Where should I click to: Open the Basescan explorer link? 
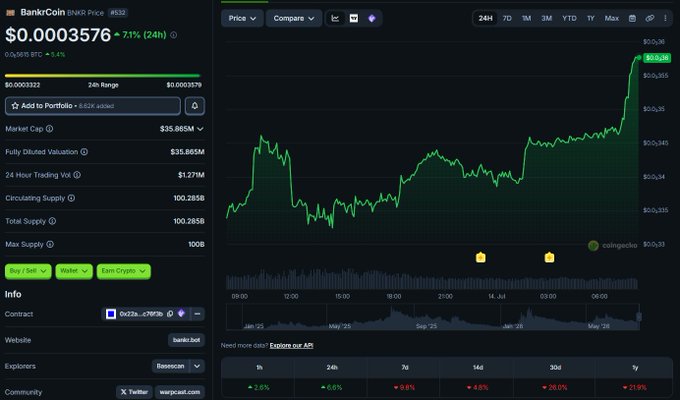(170, 366)
